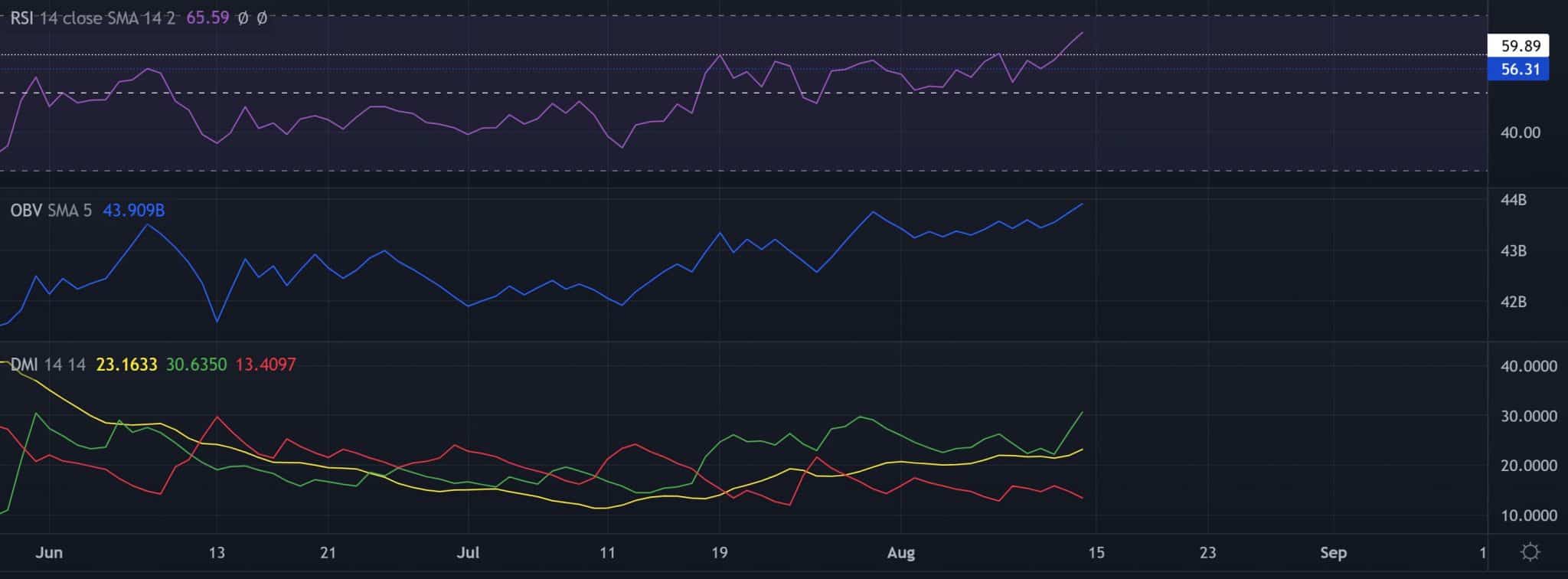1568x579 pixels.
Task: Click the 43B OBV axis label
Action: pyautogui.click(x=1514, y=251)
